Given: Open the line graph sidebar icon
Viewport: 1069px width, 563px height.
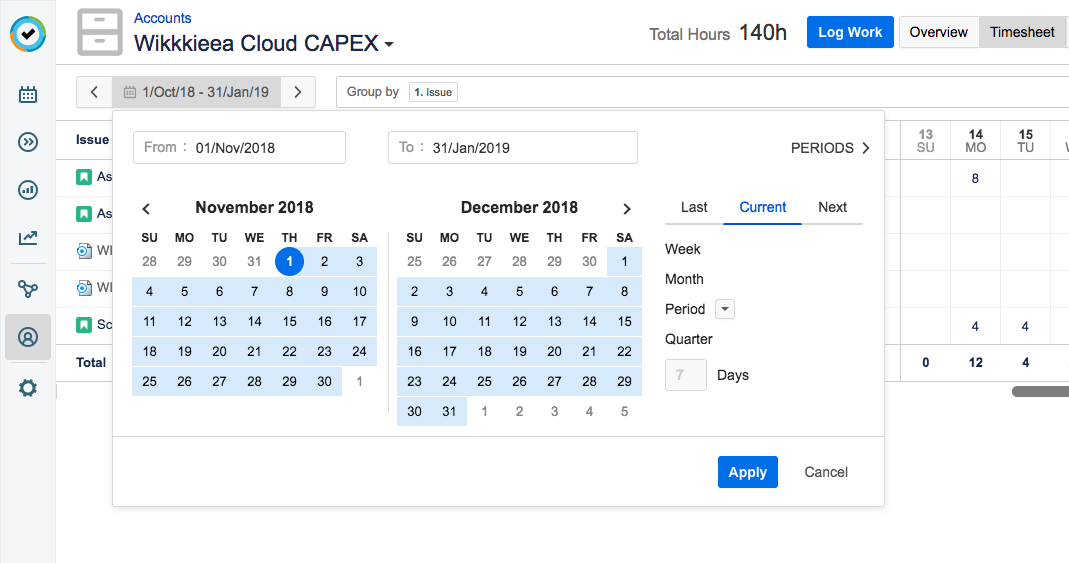Looking at the screenshot, I should 28,238.
